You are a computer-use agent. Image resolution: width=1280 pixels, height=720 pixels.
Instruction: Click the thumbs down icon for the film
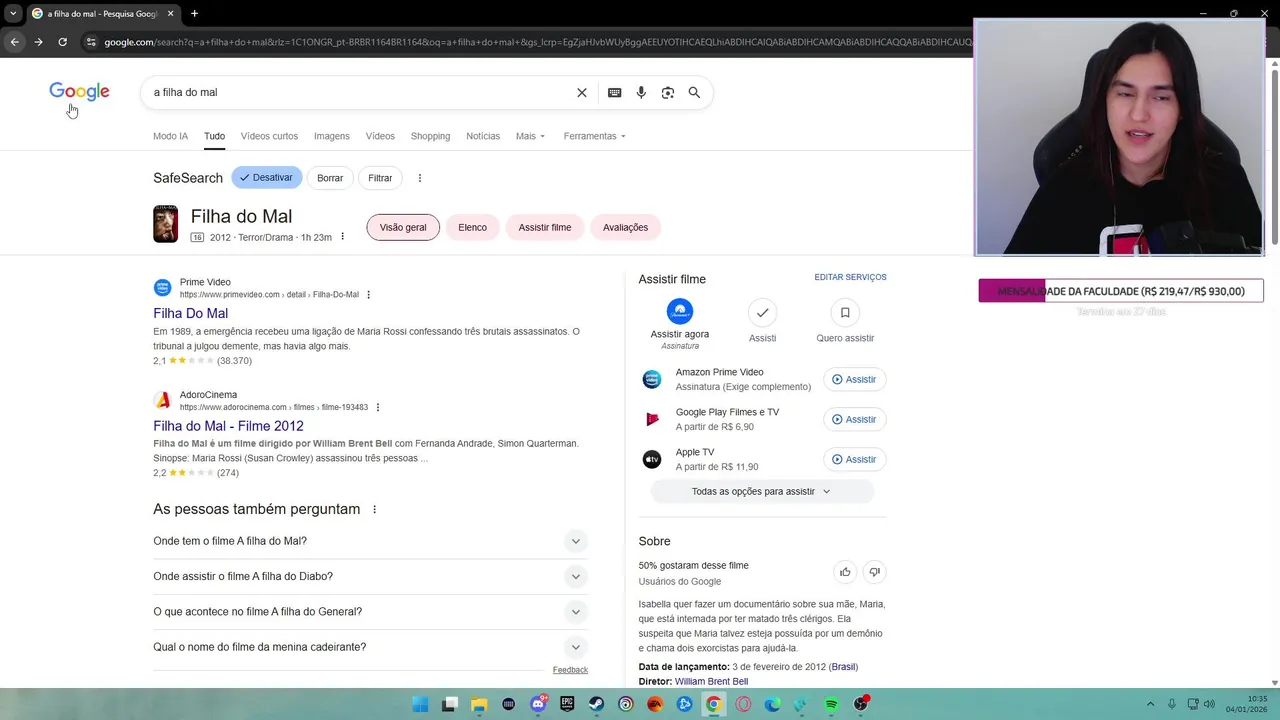click(874, 572)
